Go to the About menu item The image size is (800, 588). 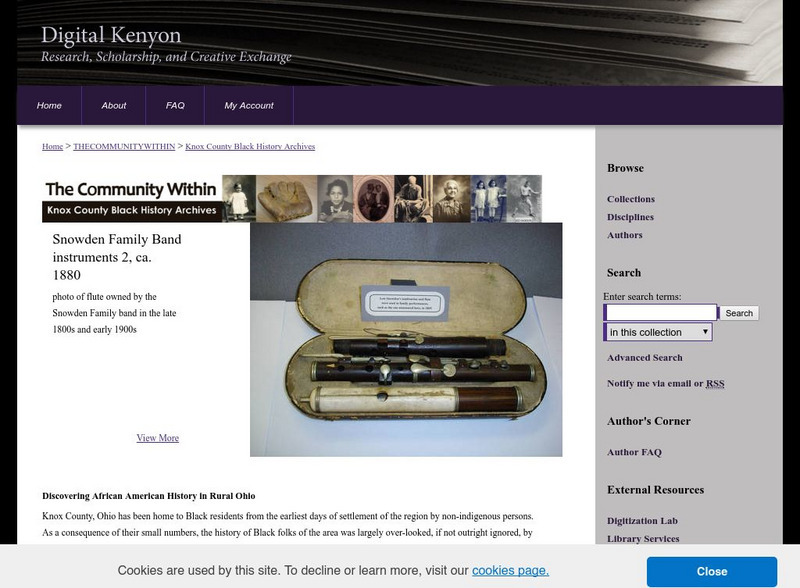point(113,105)
